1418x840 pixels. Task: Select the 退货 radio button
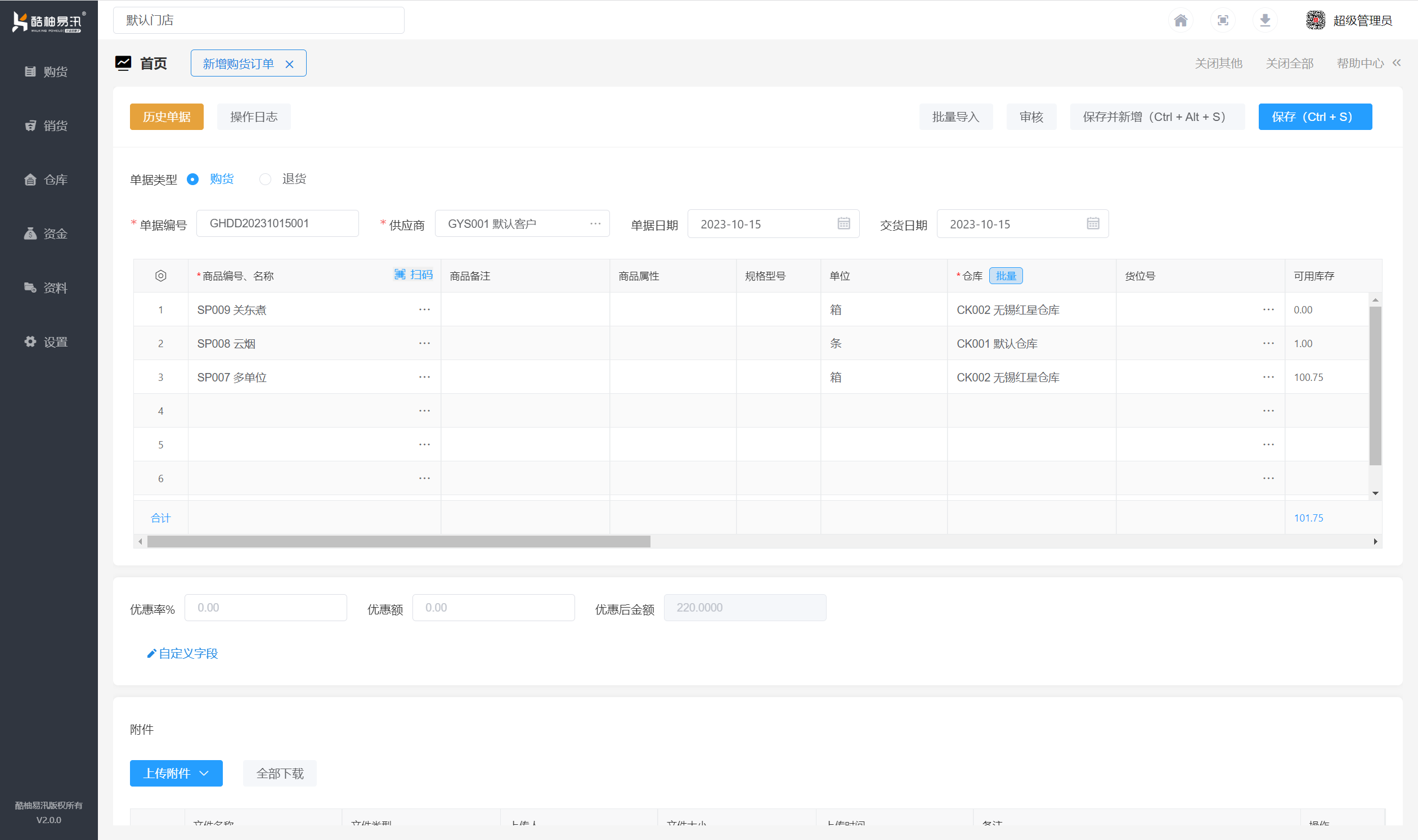tap(265, 179)
